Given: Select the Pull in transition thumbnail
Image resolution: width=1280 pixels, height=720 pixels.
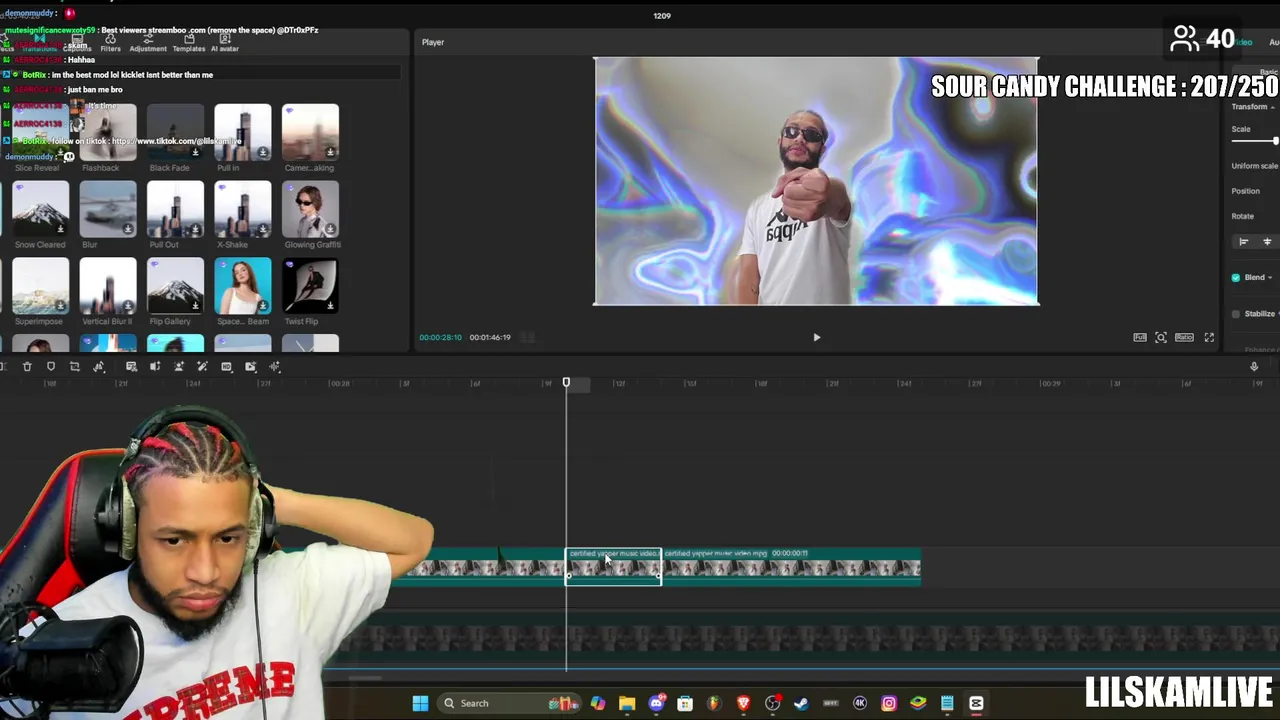Looking at the screenshot, I should click(242, 132).
